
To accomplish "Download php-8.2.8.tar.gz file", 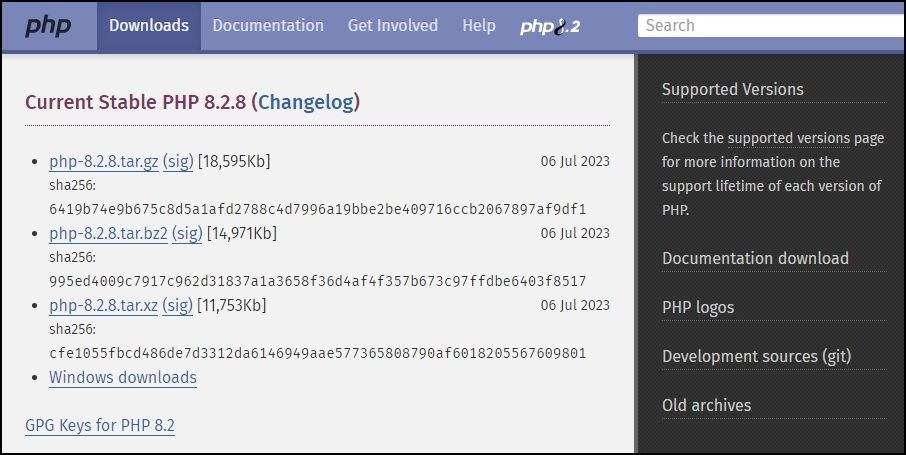I will click(x=104, y=161).
